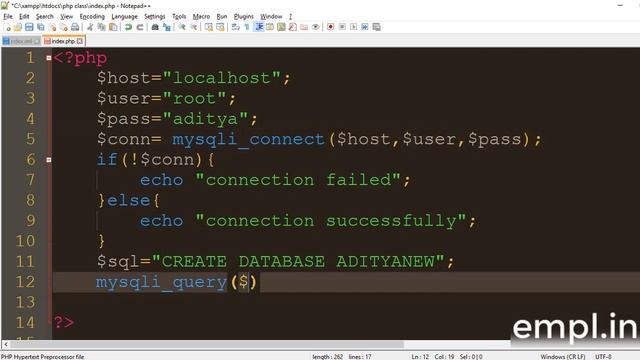The height and width of the screenshot is (360, 640).
Task: Click the Copy toolbar icon
Action: [x=102, y=27]
